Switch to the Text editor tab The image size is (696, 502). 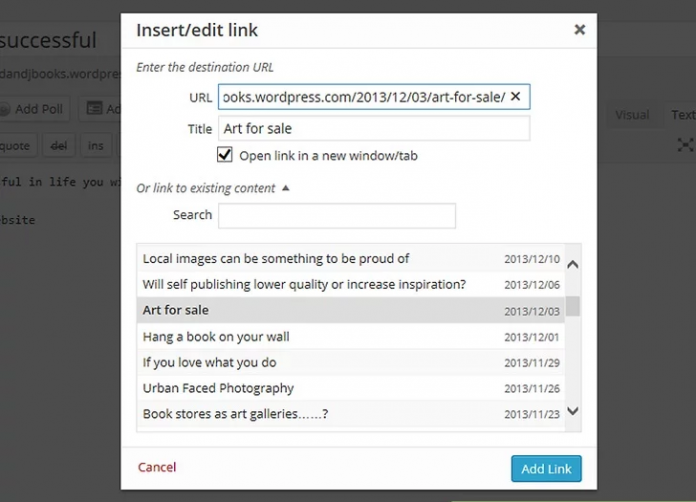(x=684, y=115)
